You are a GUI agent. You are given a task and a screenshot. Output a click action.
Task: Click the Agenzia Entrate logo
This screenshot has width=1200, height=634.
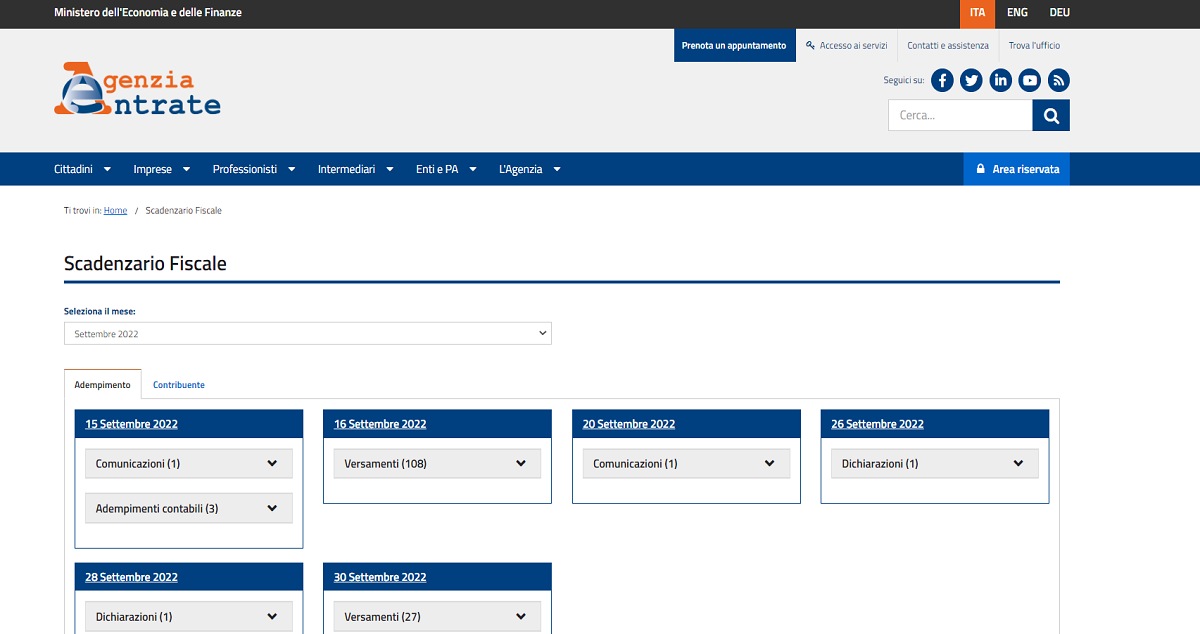(138, 90)
